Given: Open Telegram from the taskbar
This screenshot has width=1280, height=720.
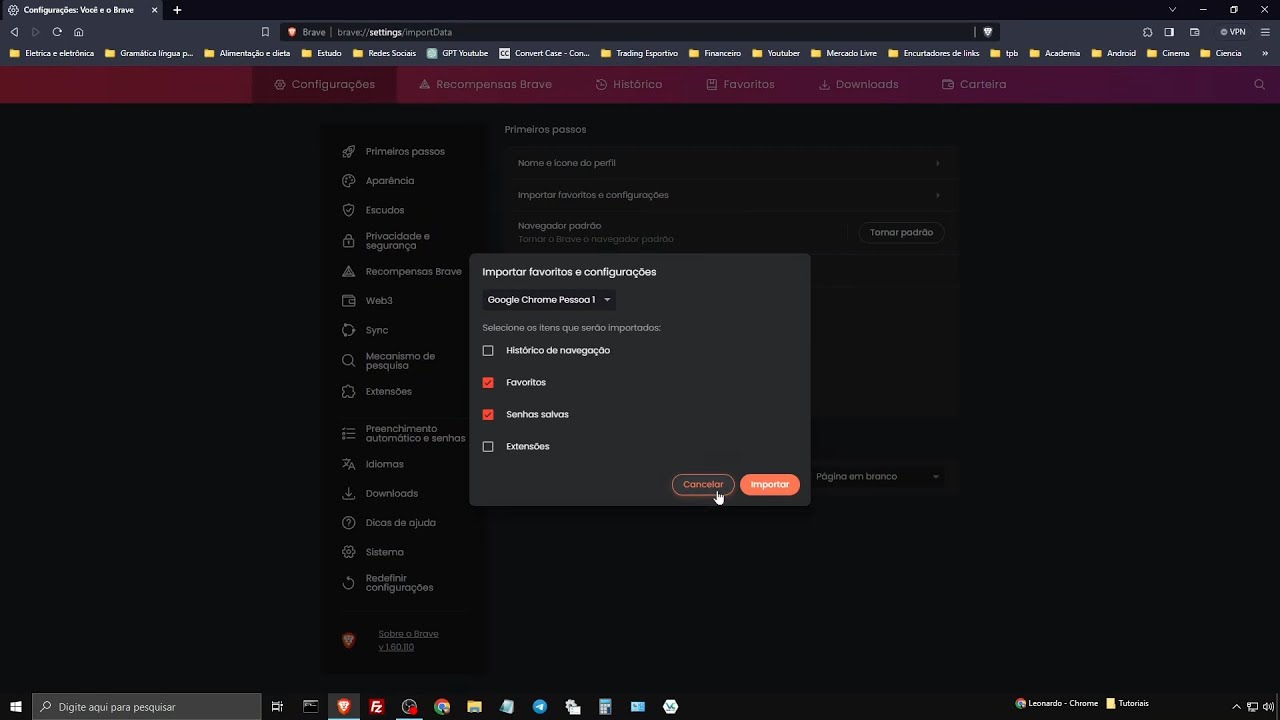Looking at the screenshot, I should pyautogui.click(x=540, y=707).
